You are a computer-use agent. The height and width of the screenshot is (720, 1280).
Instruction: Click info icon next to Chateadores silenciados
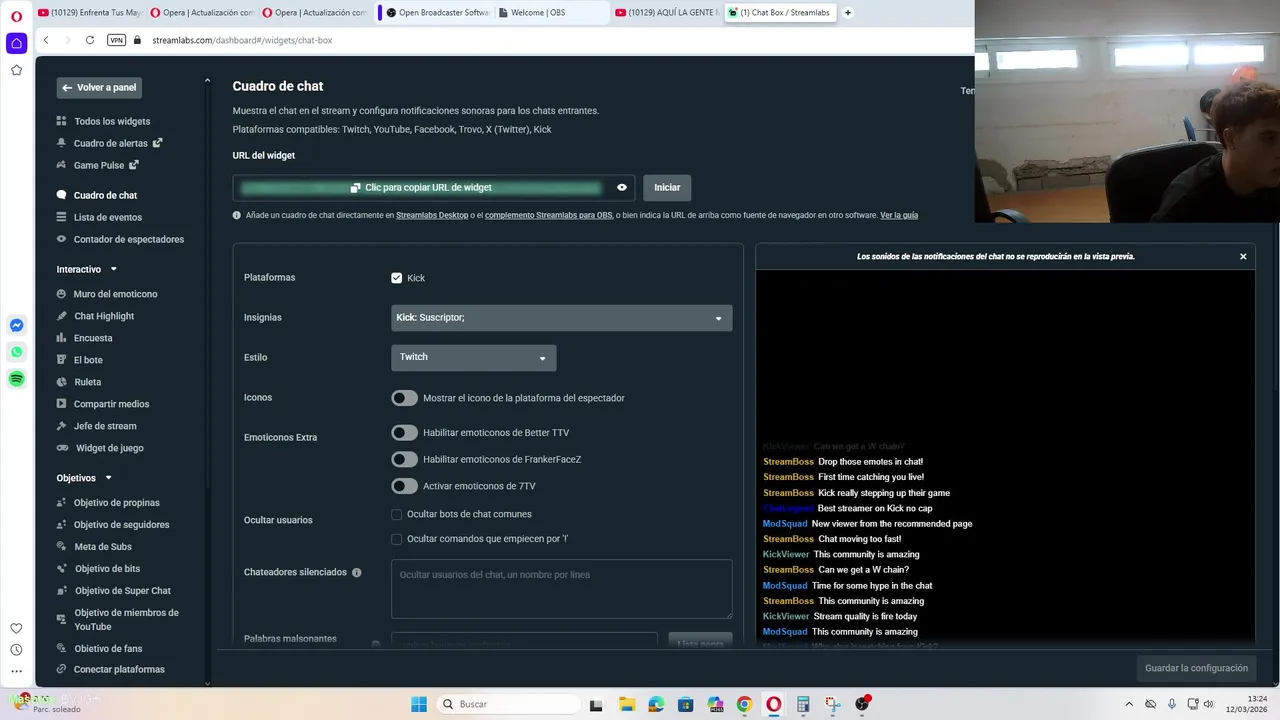(x=356, y=573)
